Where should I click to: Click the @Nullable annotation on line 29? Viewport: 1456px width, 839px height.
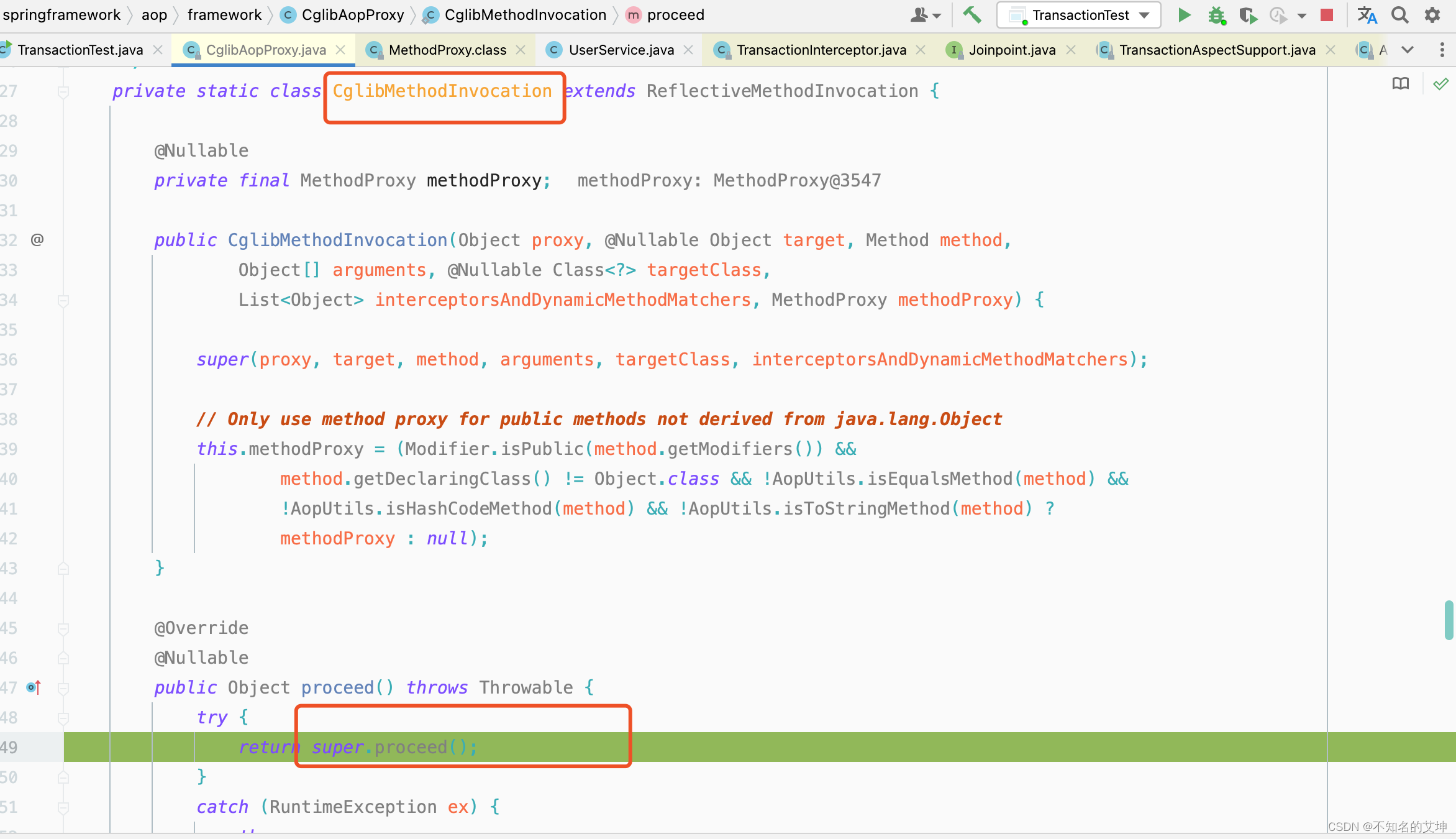pos(201,151)
